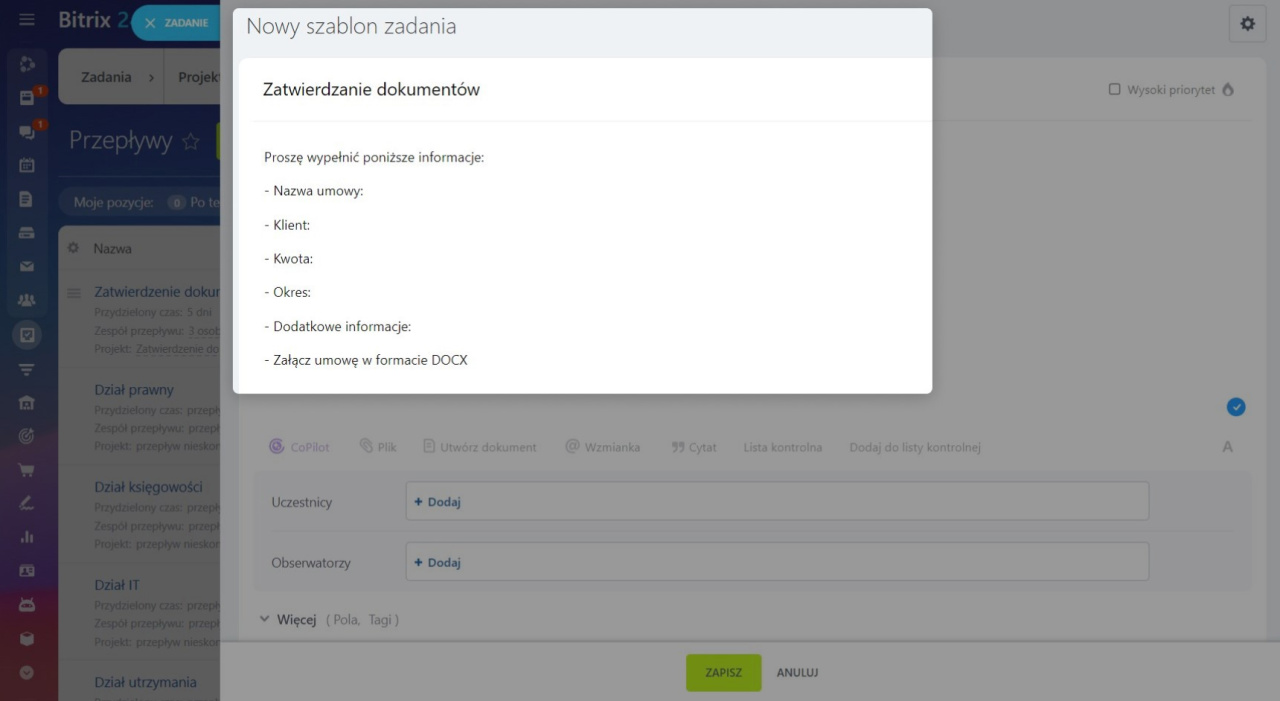Expand the Więcej section
Image resolution: width=1280 pixels, height=701 pixels.
point(287,620)
